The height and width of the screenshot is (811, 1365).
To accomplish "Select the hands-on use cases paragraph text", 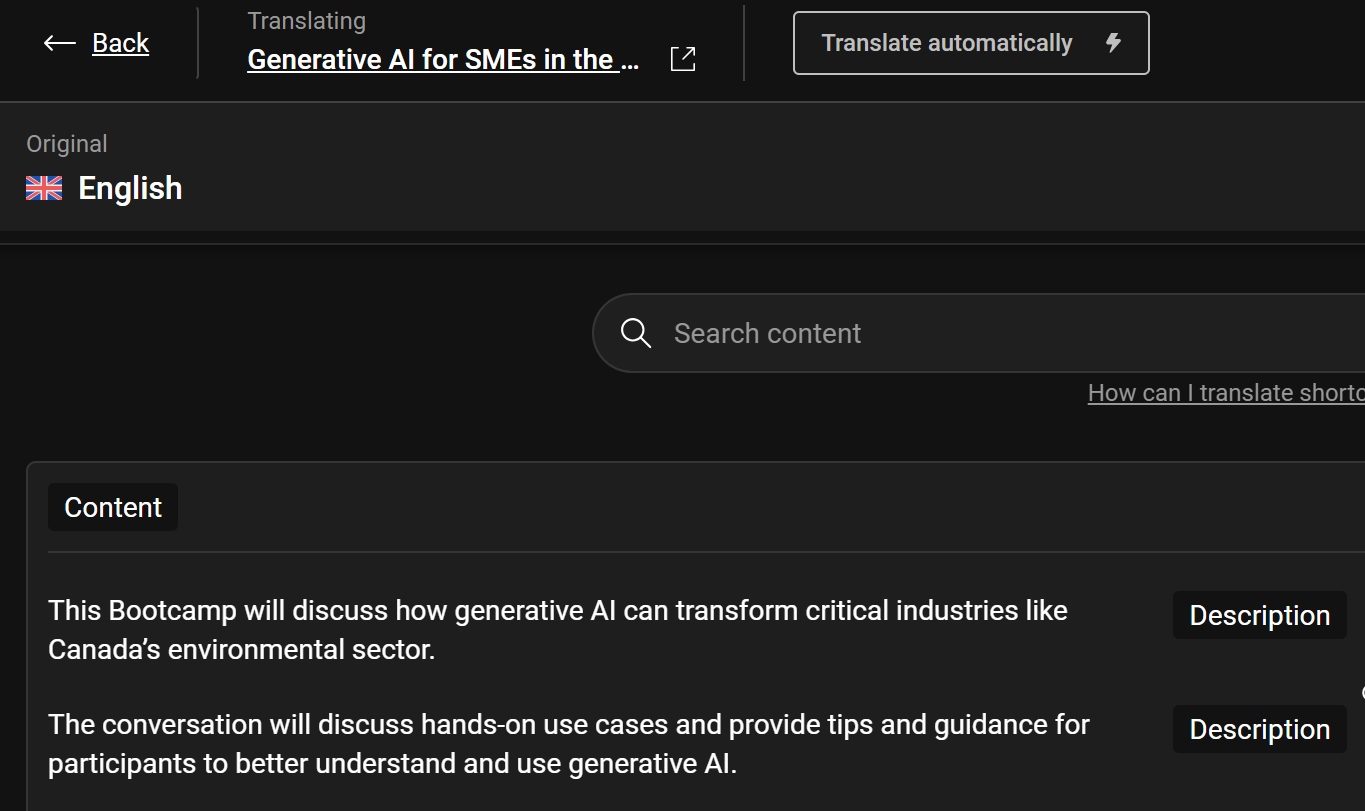I will (x=569, y=744).
